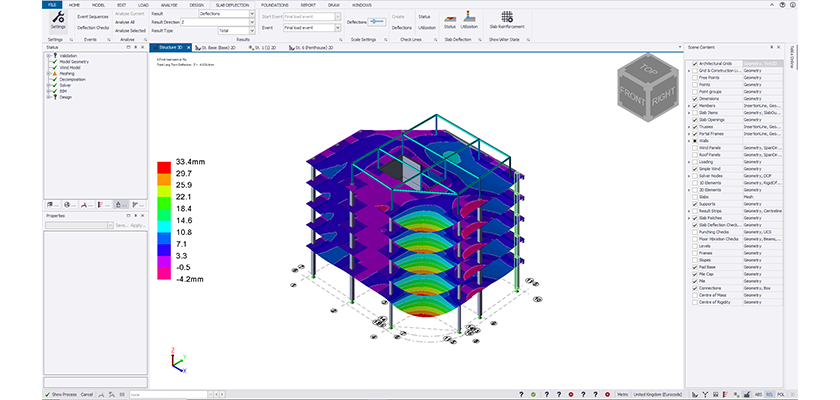
Task: Toggle the Architectural Grids checkbox
Action: tap(695, 63)
